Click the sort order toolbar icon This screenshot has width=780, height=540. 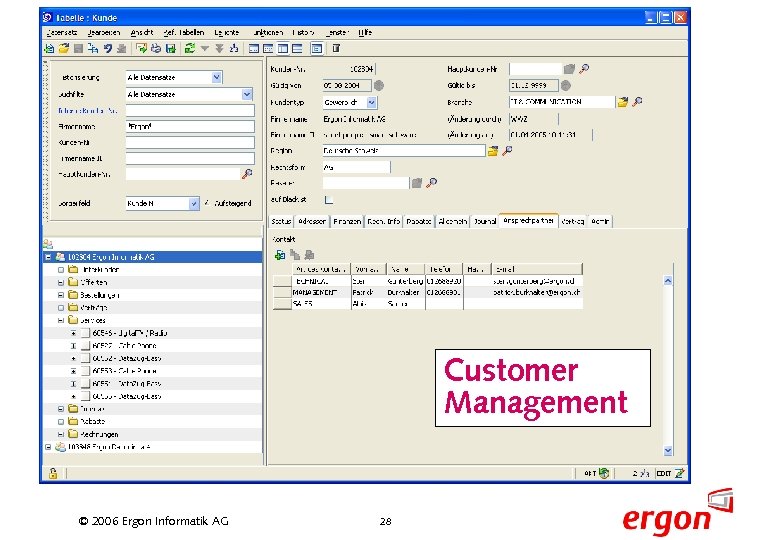234,48
